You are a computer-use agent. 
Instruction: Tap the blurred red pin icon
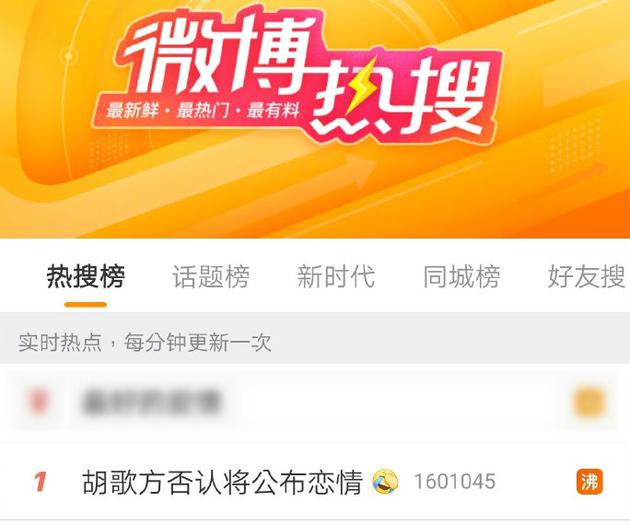click(39, 402)
